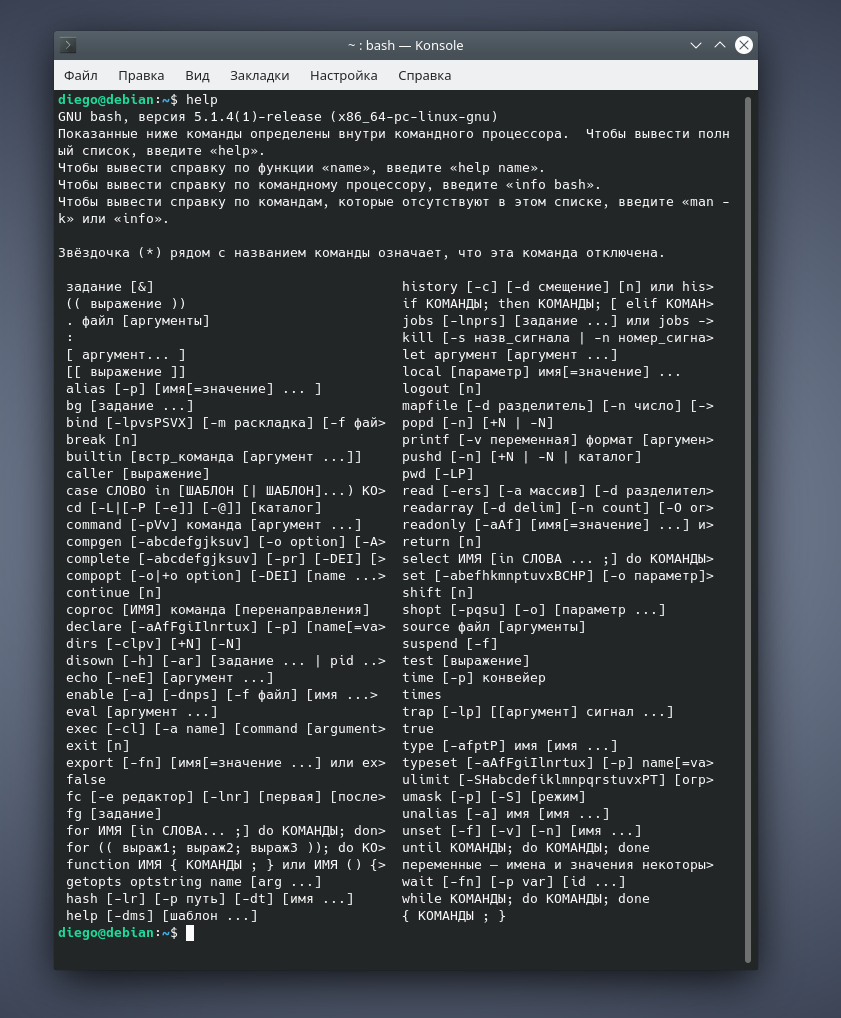This screenshot has width=841, height=1018.
Task: Open the Файл menu
Action: [x=80, y=75]
